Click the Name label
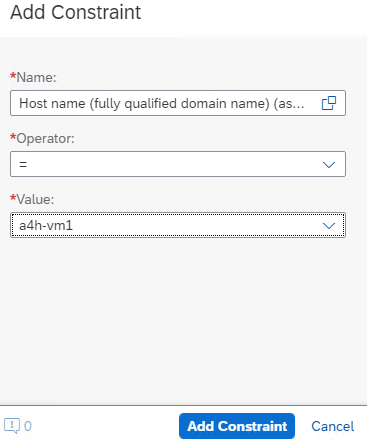Viewport: 367px width, 442px height. click(37, 77)
